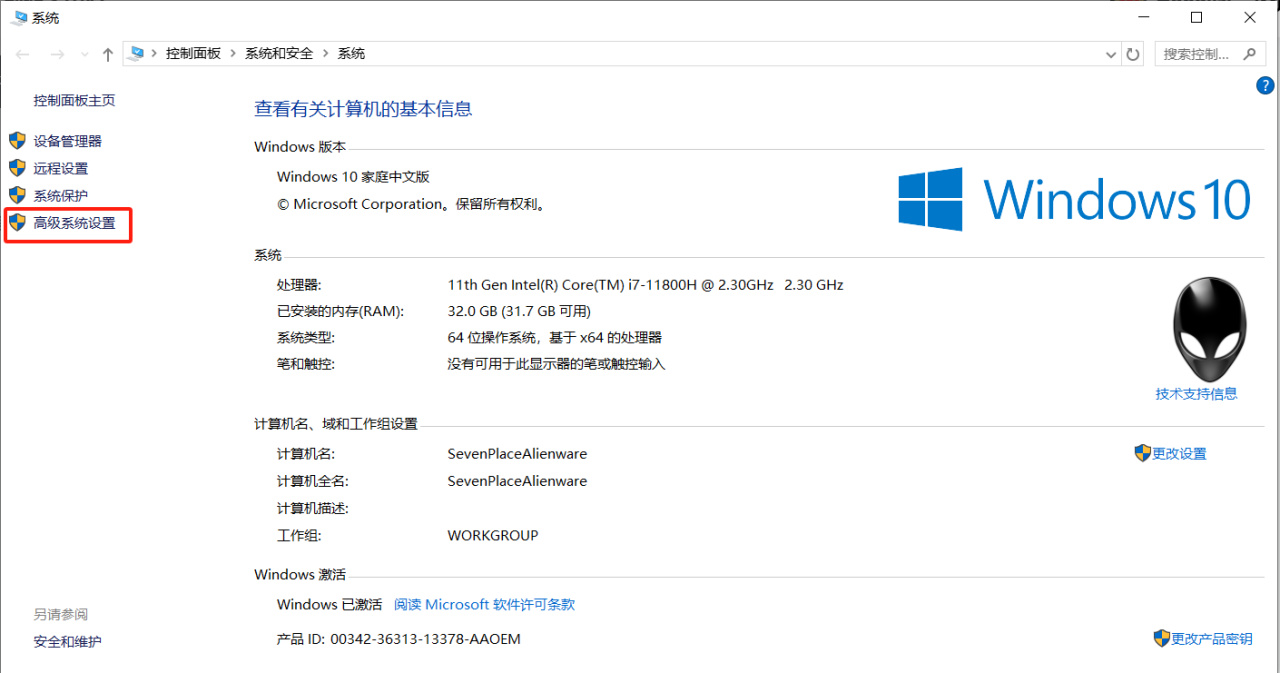Open 远程设置 from sidebar

click(x=60, y=168)
